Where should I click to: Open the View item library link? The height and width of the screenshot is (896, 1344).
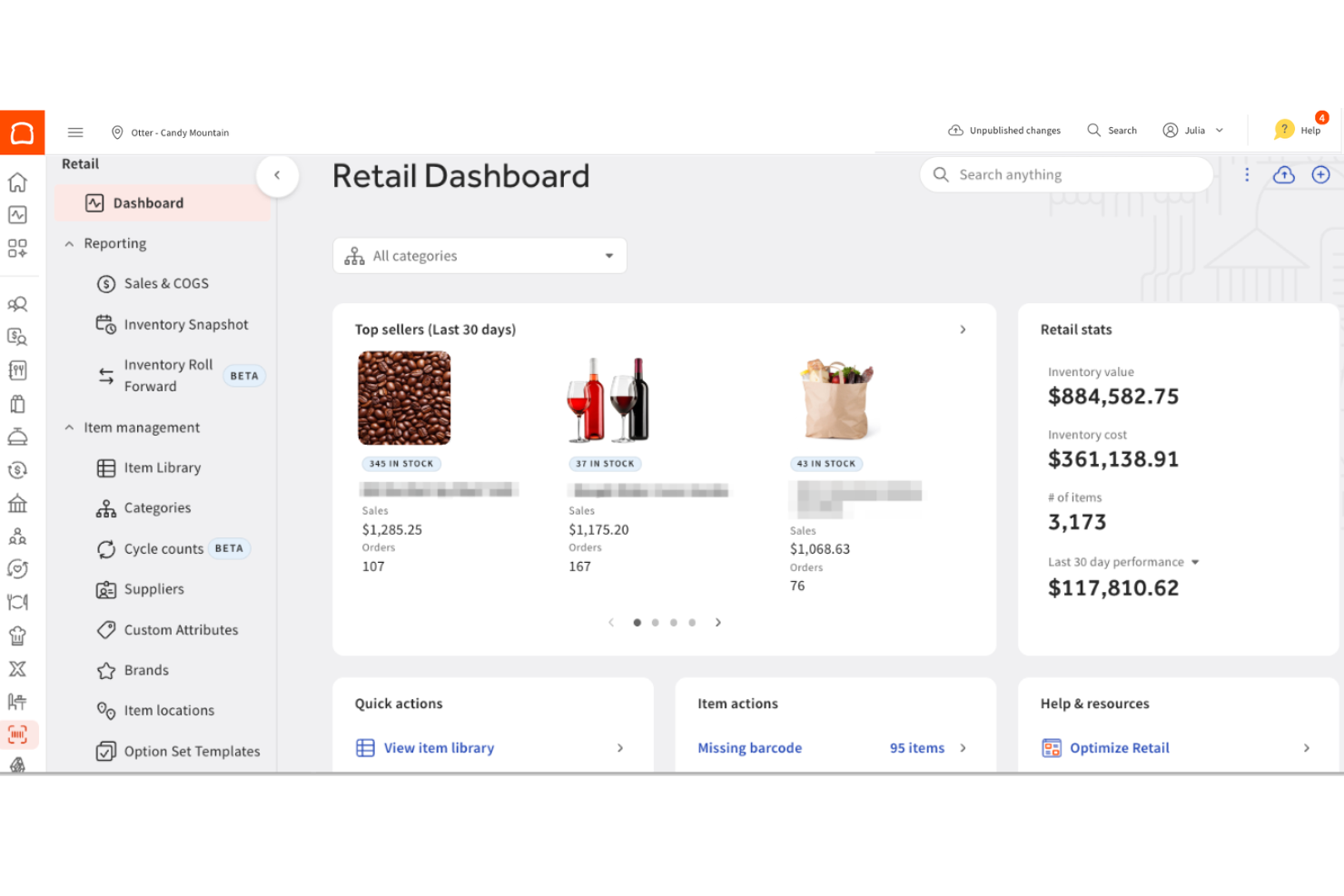[x=439, y=747]
